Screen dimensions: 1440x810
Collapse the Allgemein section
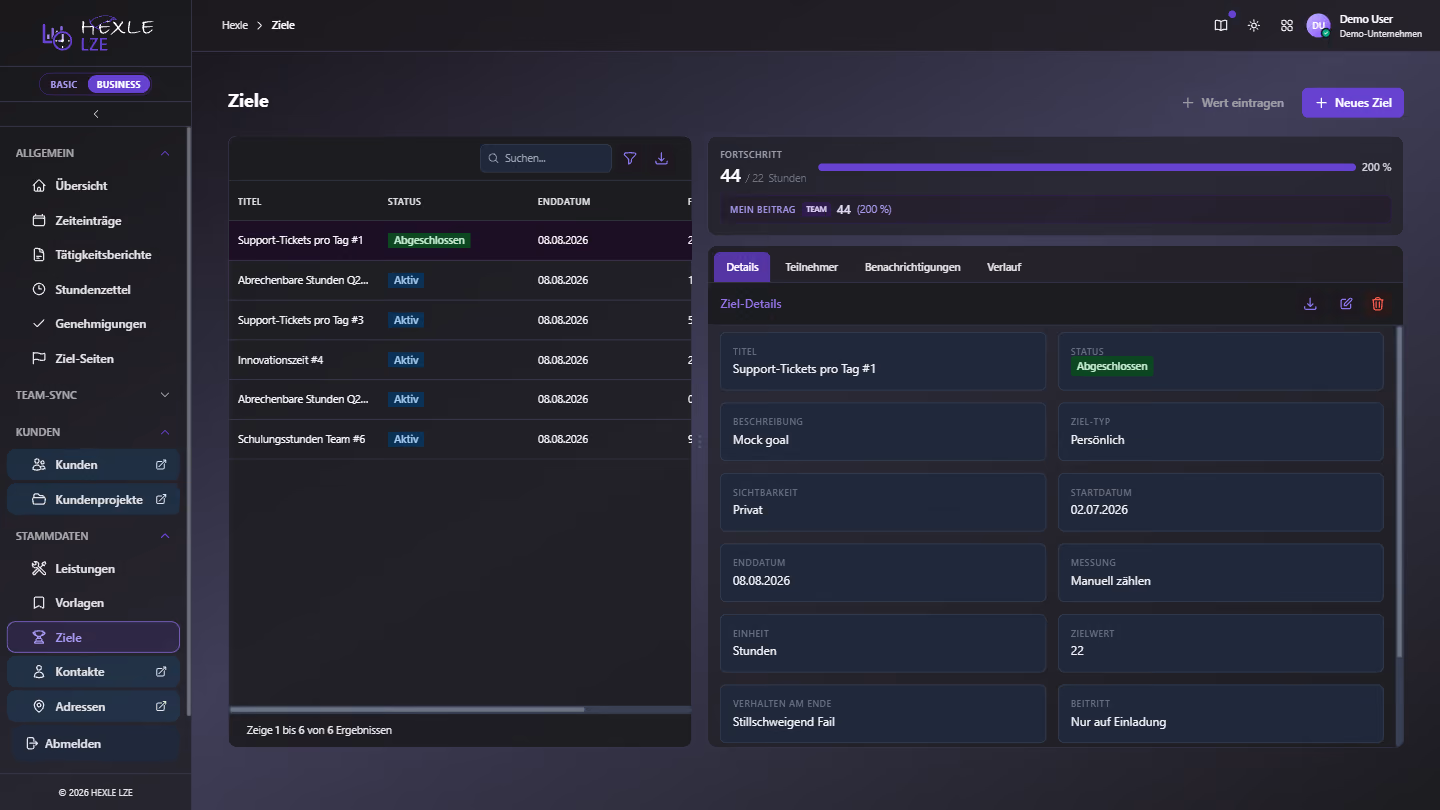(x=165, y=153)
